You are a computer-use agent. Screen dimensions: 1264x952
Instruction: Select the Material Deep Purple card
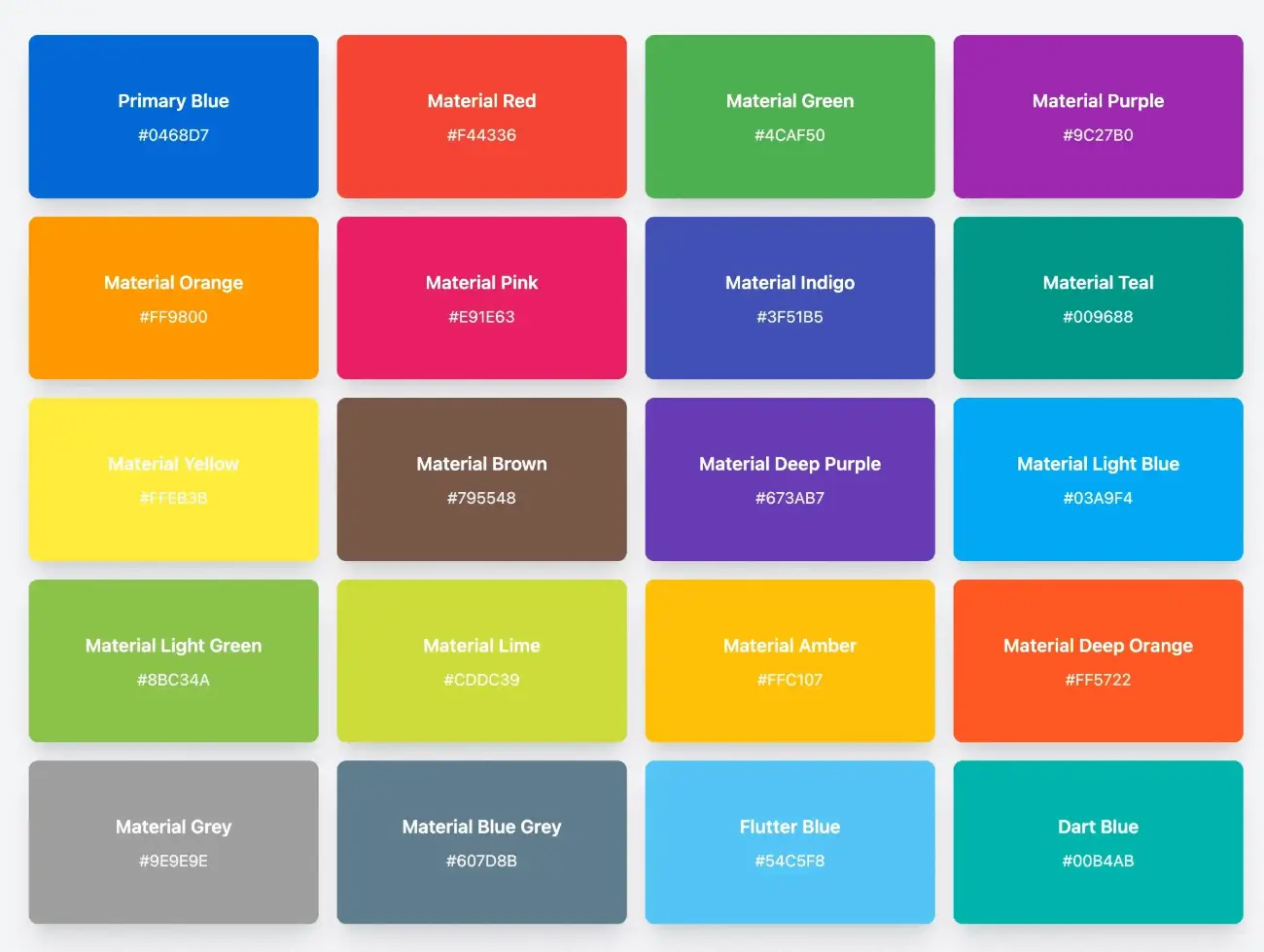pos(790,479)
